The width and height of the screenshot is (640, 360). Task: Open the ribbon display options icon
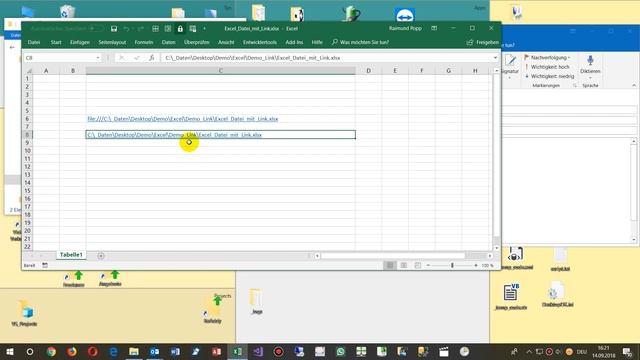[434, 28]
